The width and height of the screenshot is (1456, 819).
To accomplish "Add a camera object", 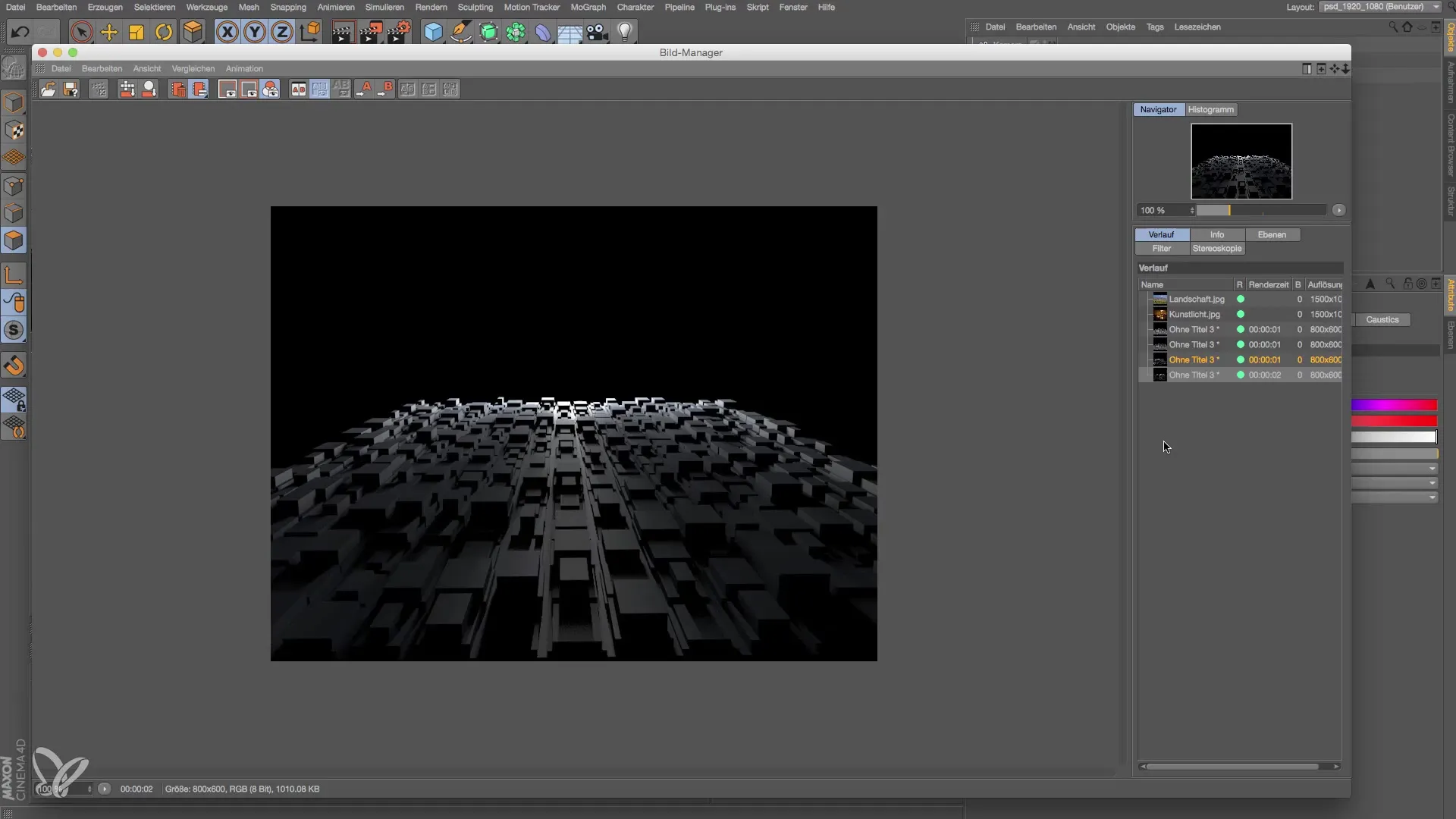I will pos(598,32).
